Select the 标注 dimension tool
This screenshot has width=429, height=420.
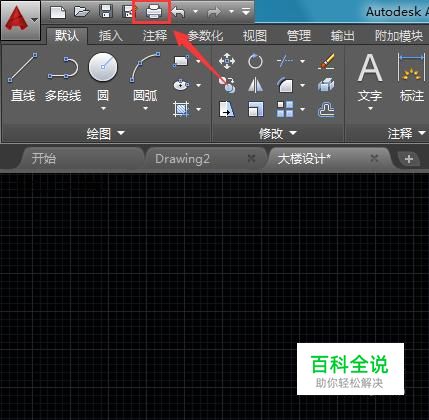(412, 77)
